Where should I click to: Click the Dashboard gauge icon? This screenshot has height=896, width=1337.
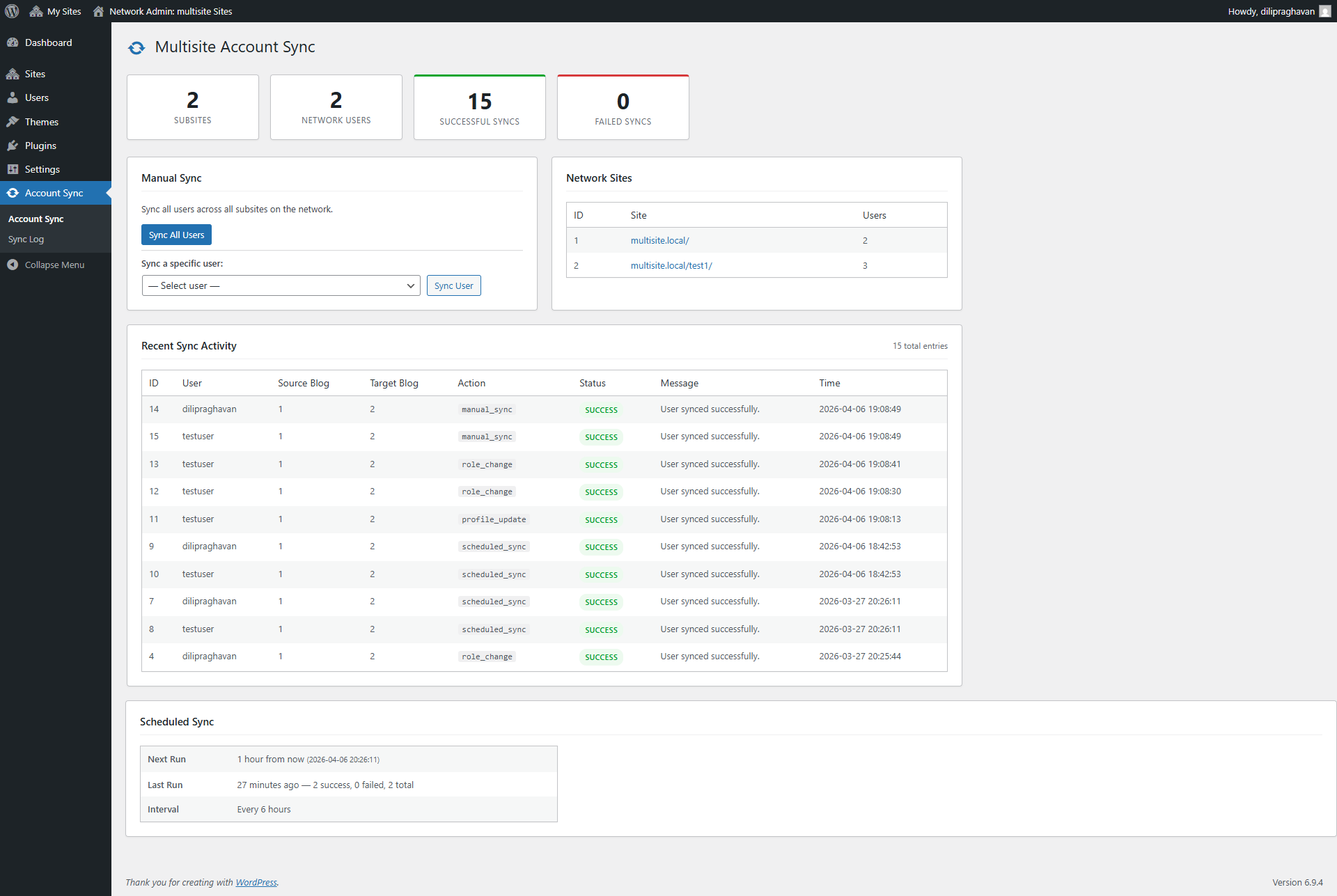[x=13, y=42]
